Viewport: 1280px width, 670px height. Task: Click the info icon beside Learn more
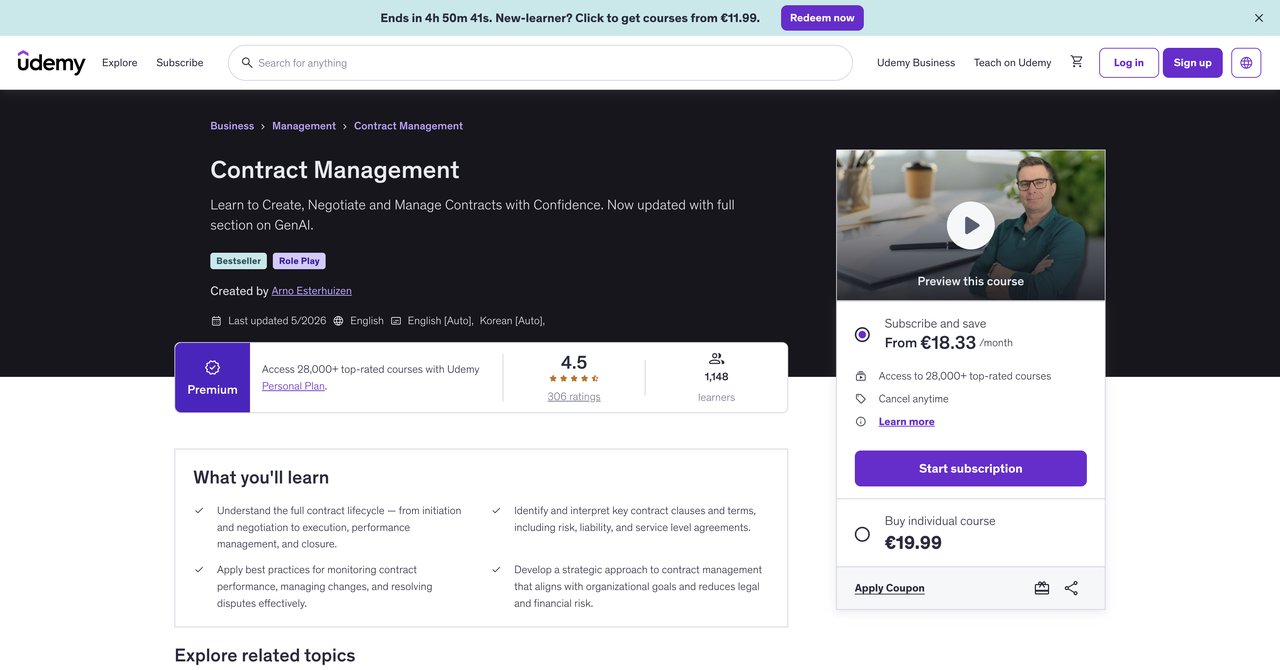(861, 422)
